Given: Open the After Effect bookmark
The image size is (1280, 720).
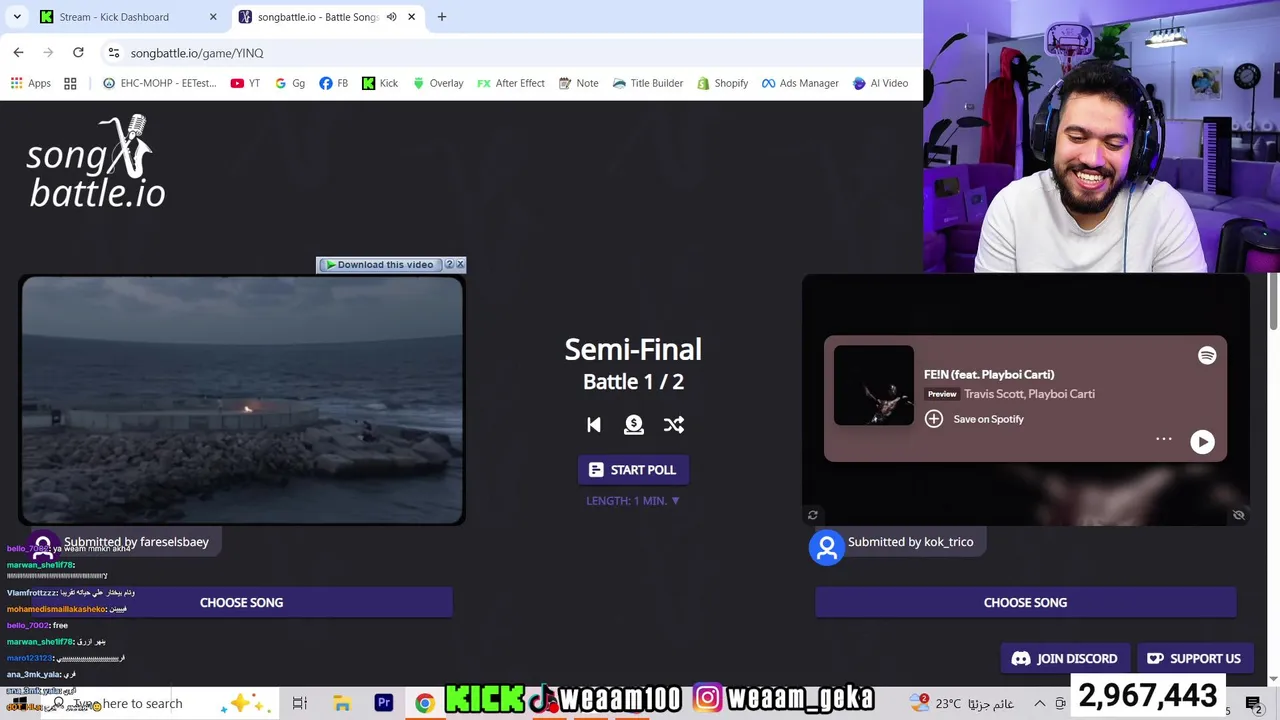Looking at the screenshot, I should 511,83.
